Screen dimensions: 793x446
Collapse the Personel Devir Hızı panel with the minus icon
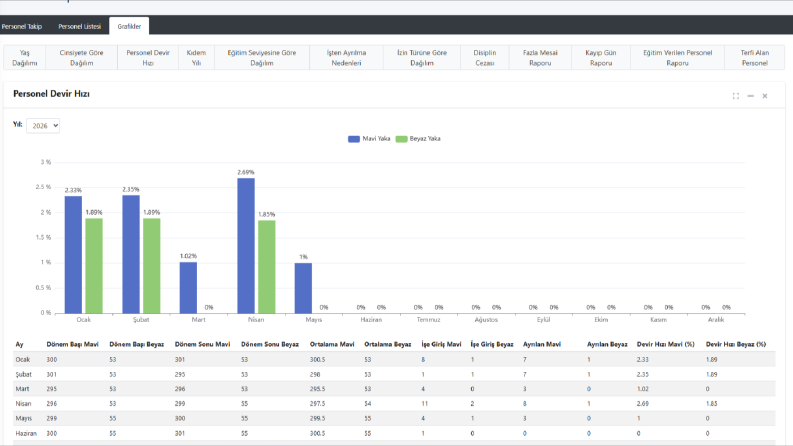tap(751, 96)
